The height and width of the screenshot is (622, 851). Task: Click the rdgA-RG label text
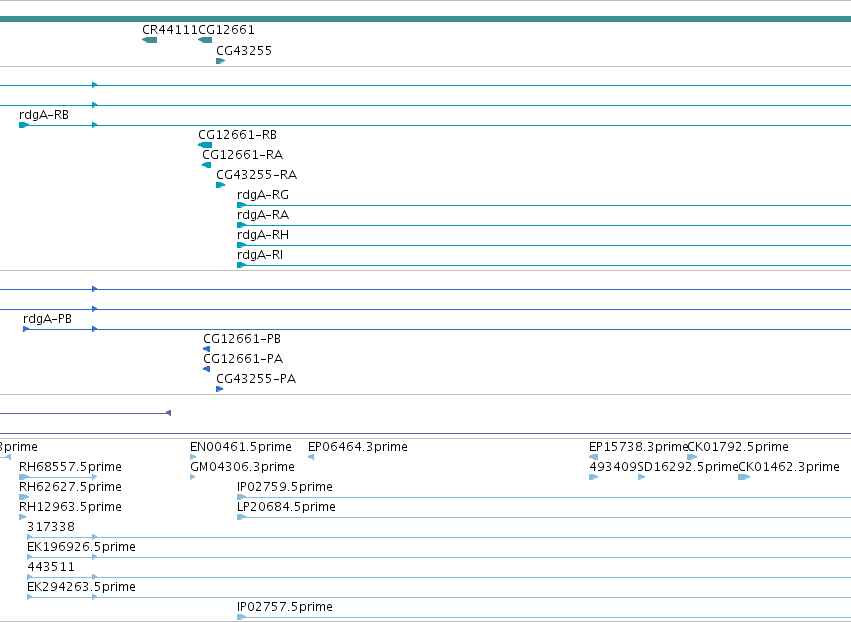pos(263,195)
